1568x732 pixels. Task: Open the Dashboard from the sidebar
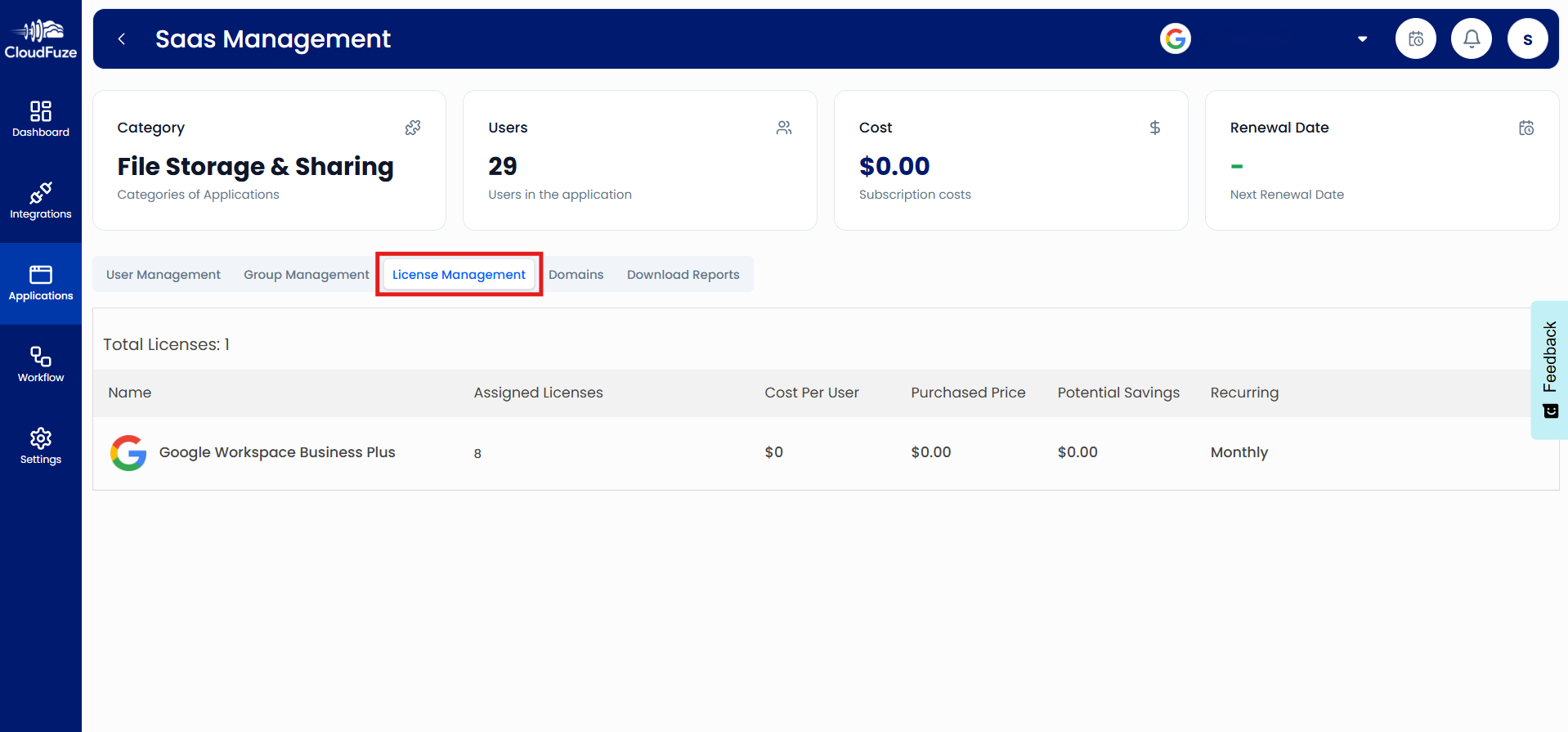[x=41, y=119]
